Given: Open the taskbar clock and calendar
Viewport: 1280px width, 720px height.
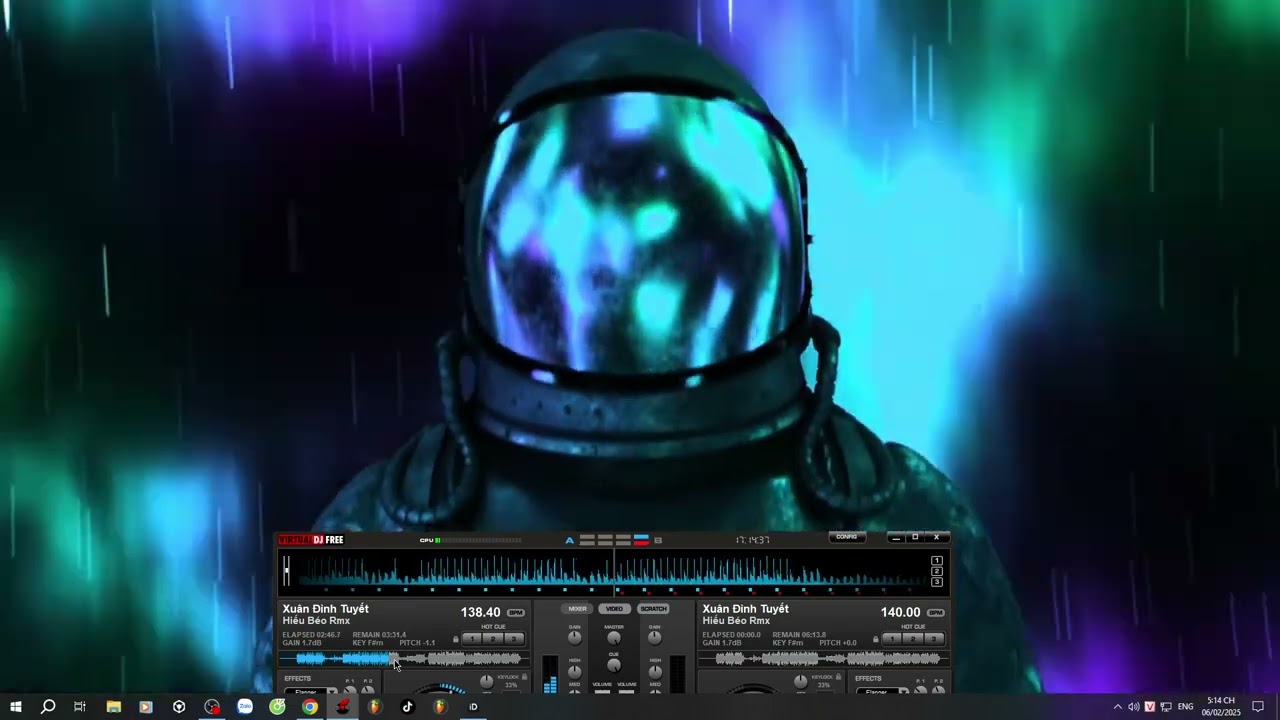Looking at the screenshot, I should tap(1221, 707).
